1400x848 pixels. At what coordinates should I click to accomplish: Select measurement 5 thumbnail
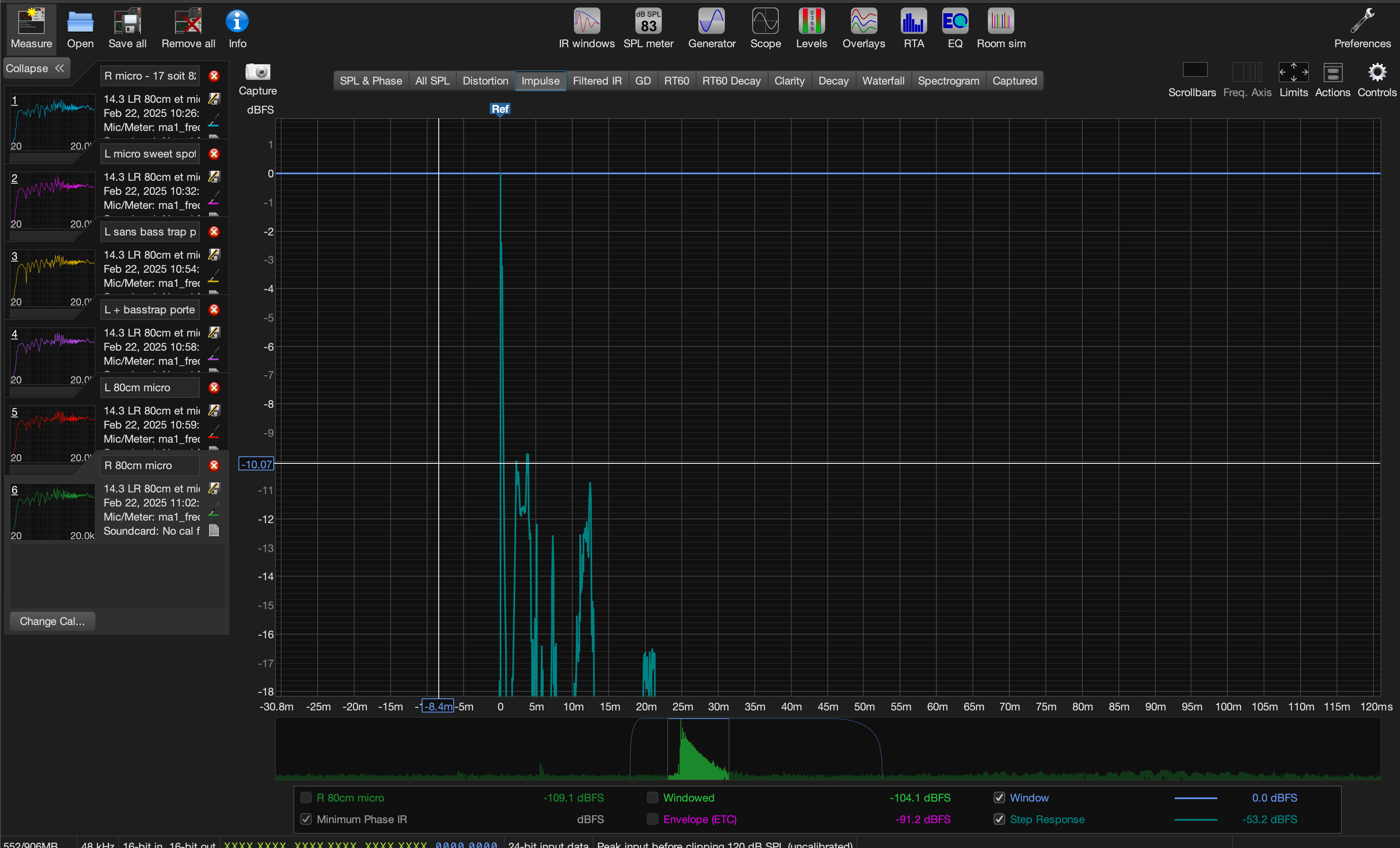coord(52,434)
